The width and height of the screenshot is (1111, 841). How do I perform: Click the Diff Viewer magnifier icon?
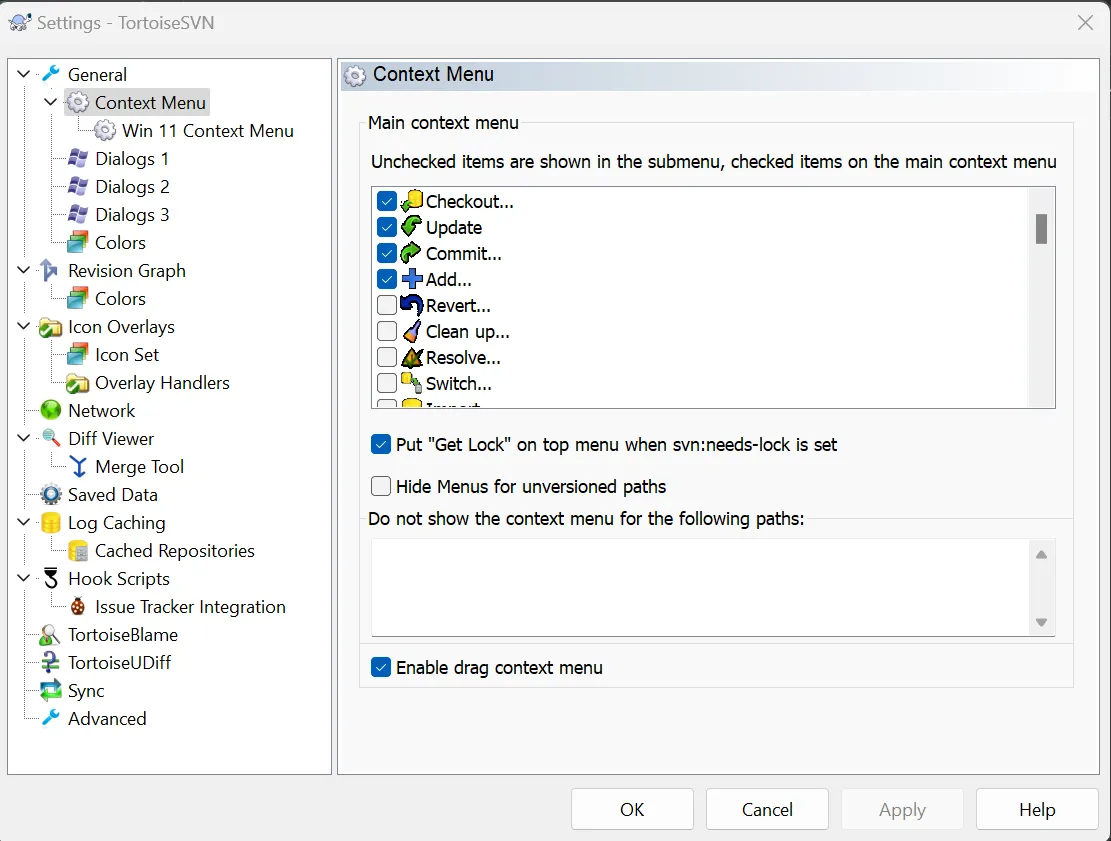point(51,439)
